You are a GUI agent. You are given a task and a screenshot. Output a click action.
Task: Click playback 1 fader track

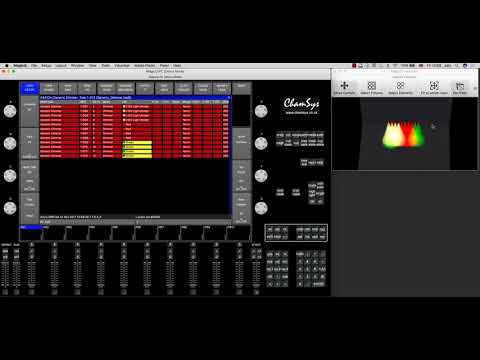(31, 274)
